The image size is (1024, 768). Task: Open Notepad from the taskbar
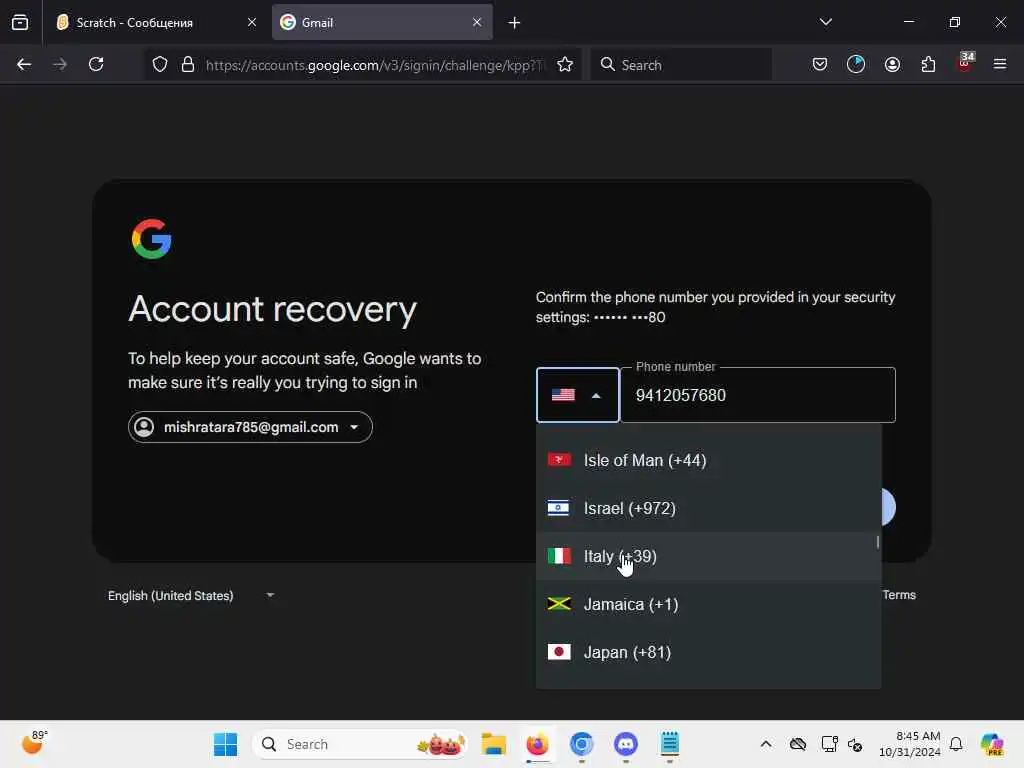point(669,744)
